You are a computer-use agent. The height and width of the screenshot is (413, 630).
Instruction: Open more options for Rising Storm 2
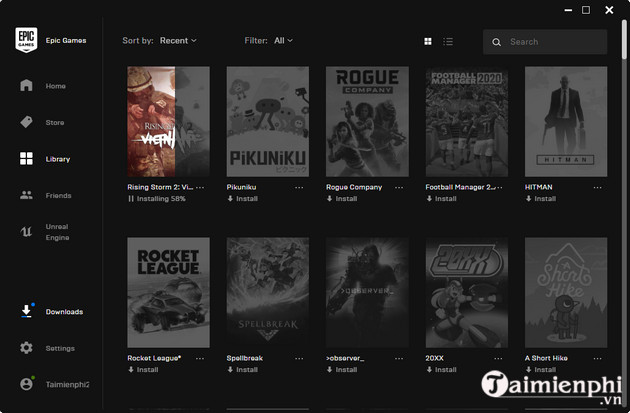pyautogui.click(x=200, y=187)
